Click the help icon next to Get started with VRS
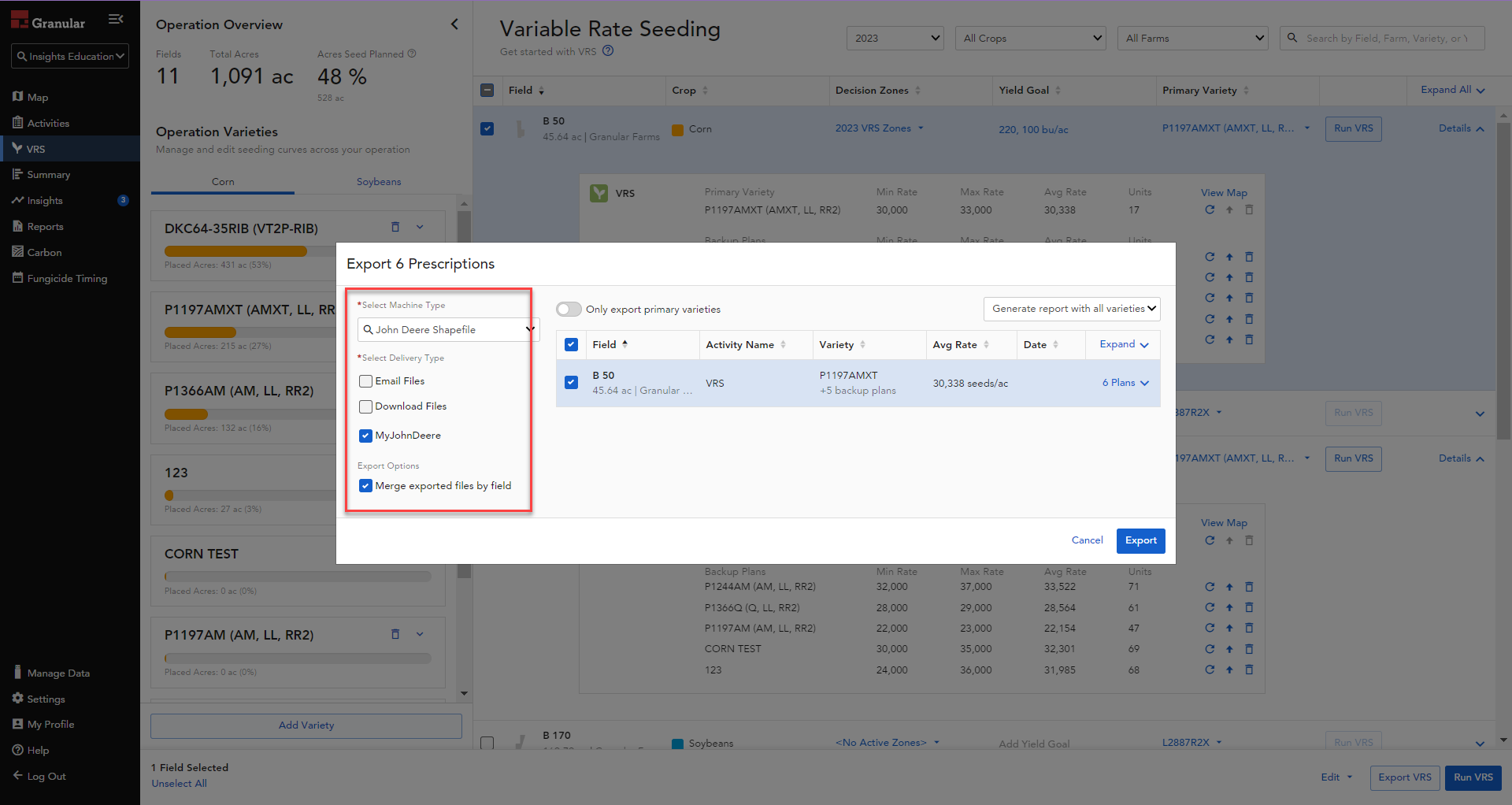 point(608,51)
